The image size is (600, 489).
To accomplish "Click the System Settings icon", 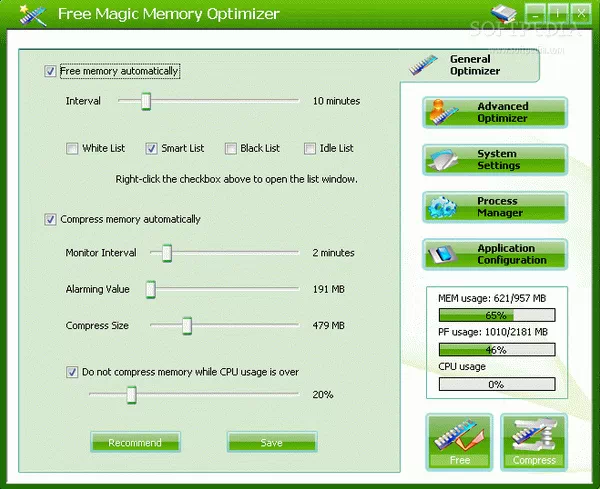I will (x=443, y=160).
